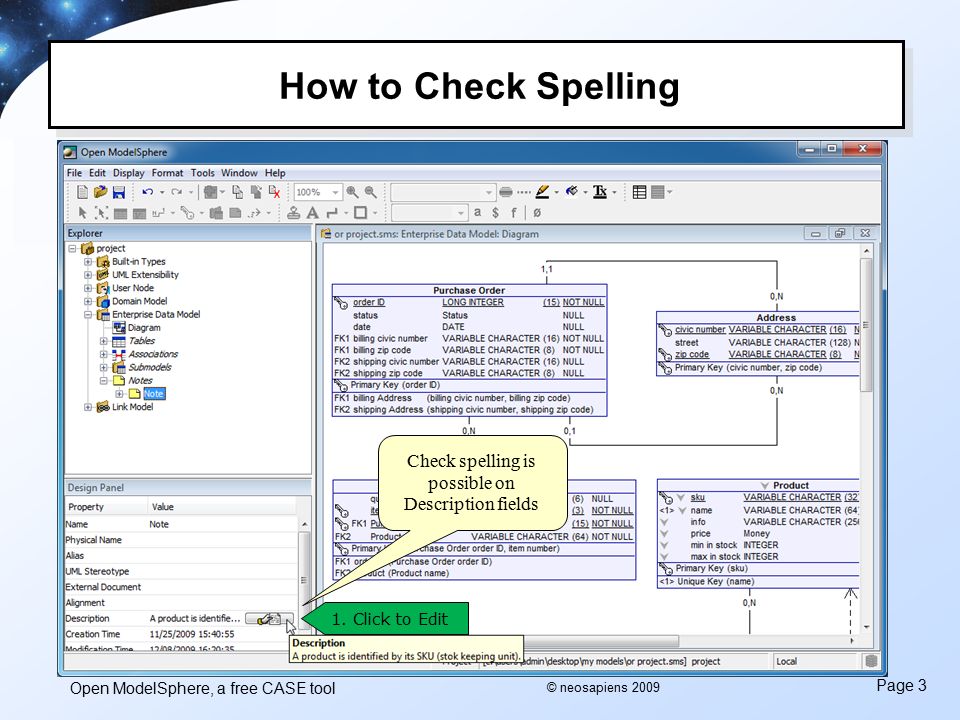
Task: Click the letter f toolbar icon
Action: pyautogui.click(x=514, y=212)
